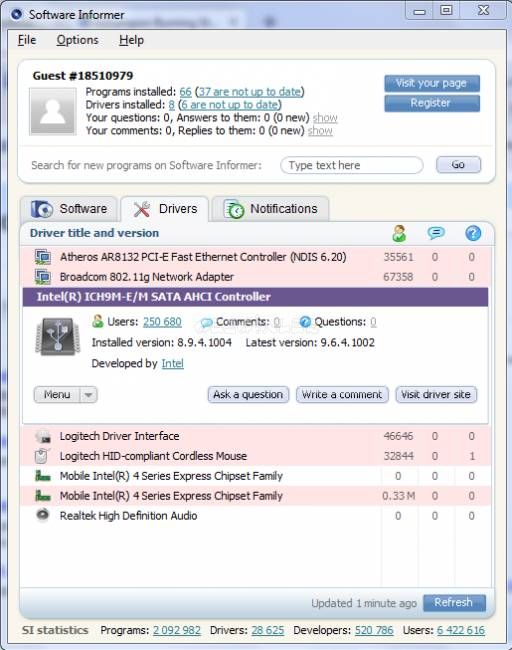512x650 pixels.
Task: Select the Logitech HID-compliant Cordless Mouse row
Action: pyautogui.click(x=256, y=456)
